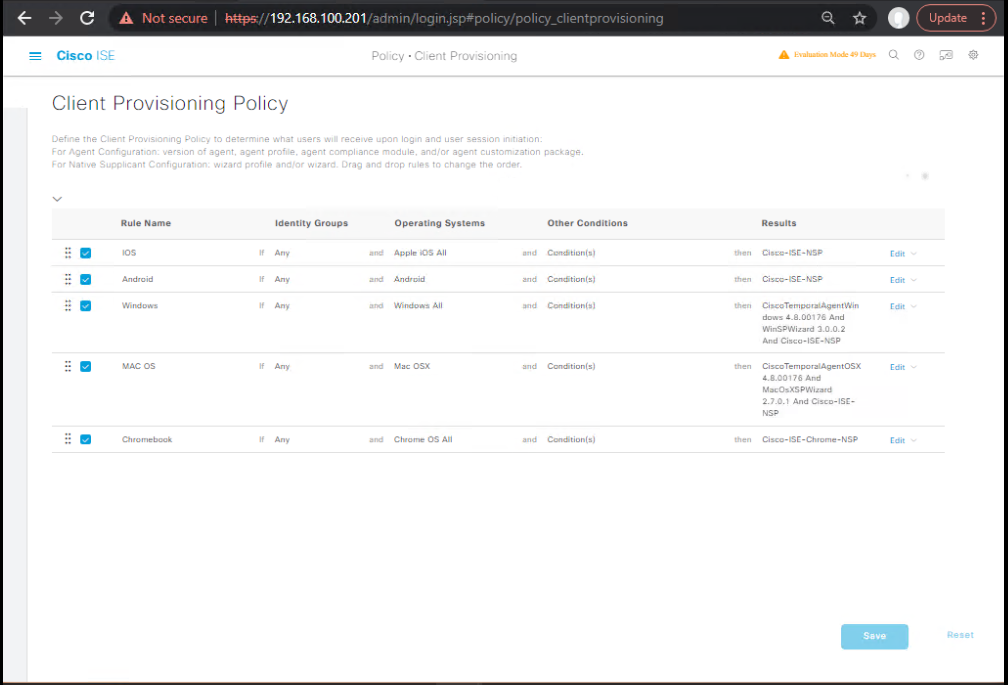1008x685 pixels.
Task: Bookmark this page with the star icon
Action: (x=860, y=18)
